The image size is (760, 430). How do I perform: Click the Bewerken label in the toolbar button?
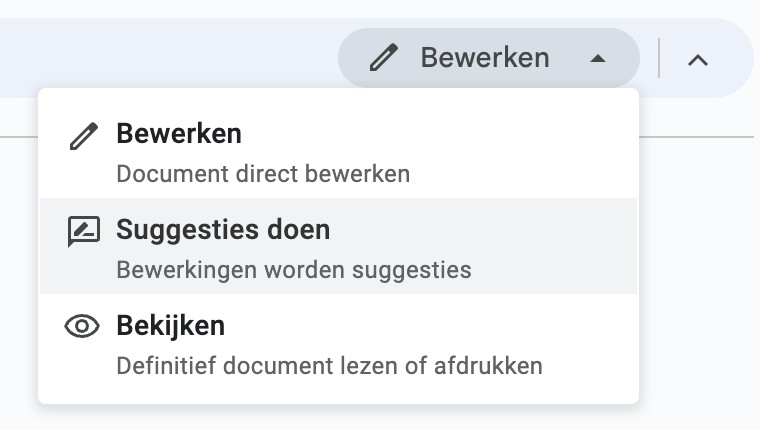click(x=485, y=58)
